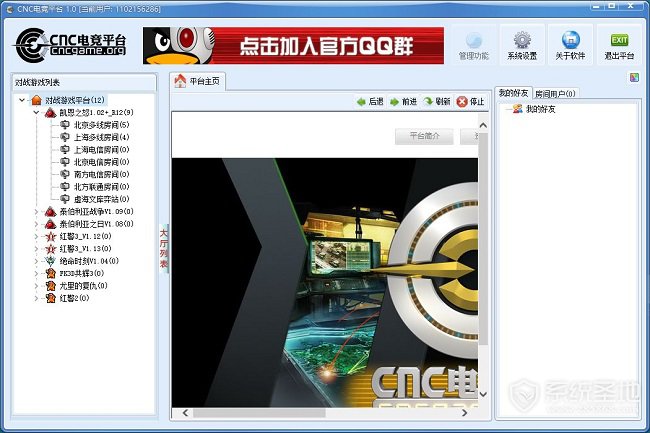The height and width of the screenshot is (433, 650).
Task: Select 北方联通房间(0) room text
Action: [x=102, y=187]
